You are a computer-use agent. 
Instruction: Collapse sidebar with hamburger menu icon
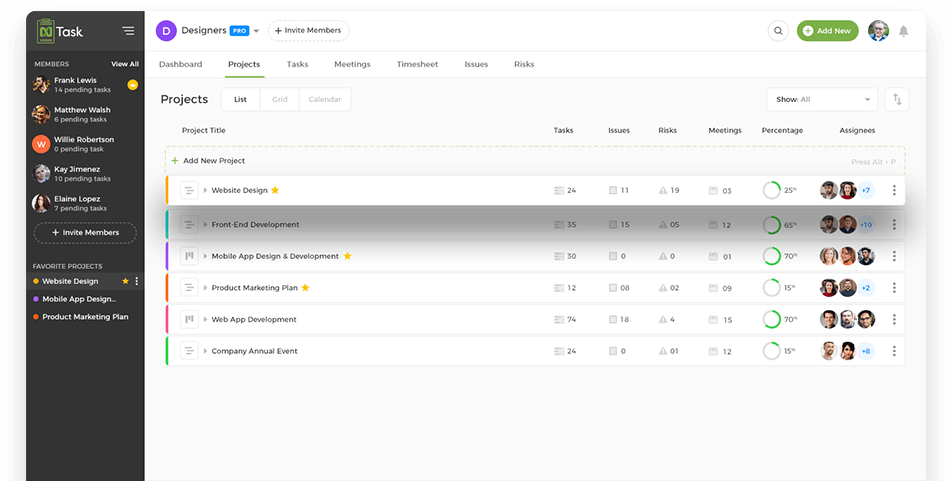click(x=128, y=30)
